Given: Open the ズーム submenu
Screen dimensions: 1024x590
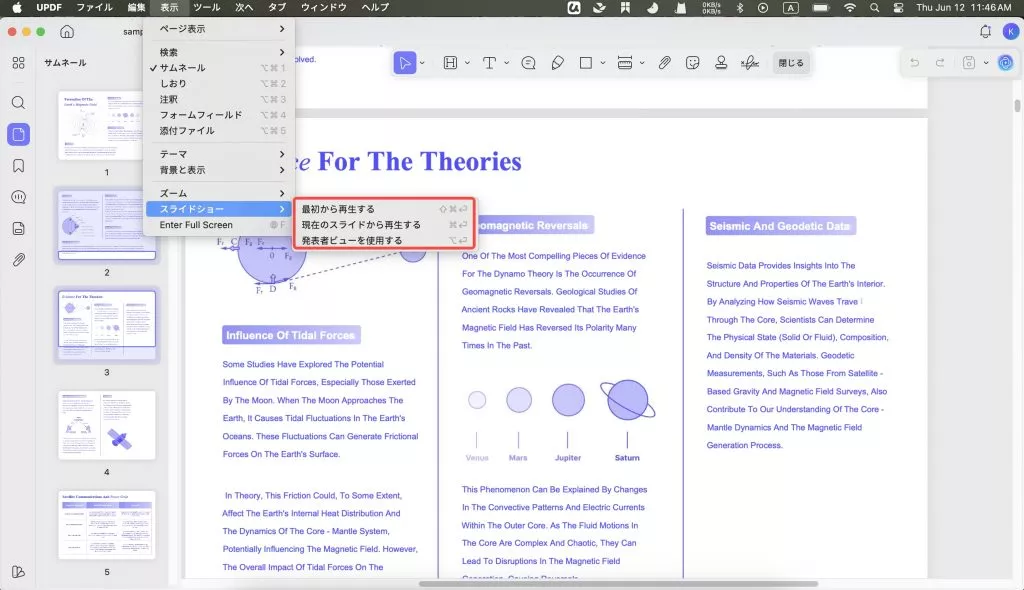Looking at the screenshot, I should tap(219, 193).
